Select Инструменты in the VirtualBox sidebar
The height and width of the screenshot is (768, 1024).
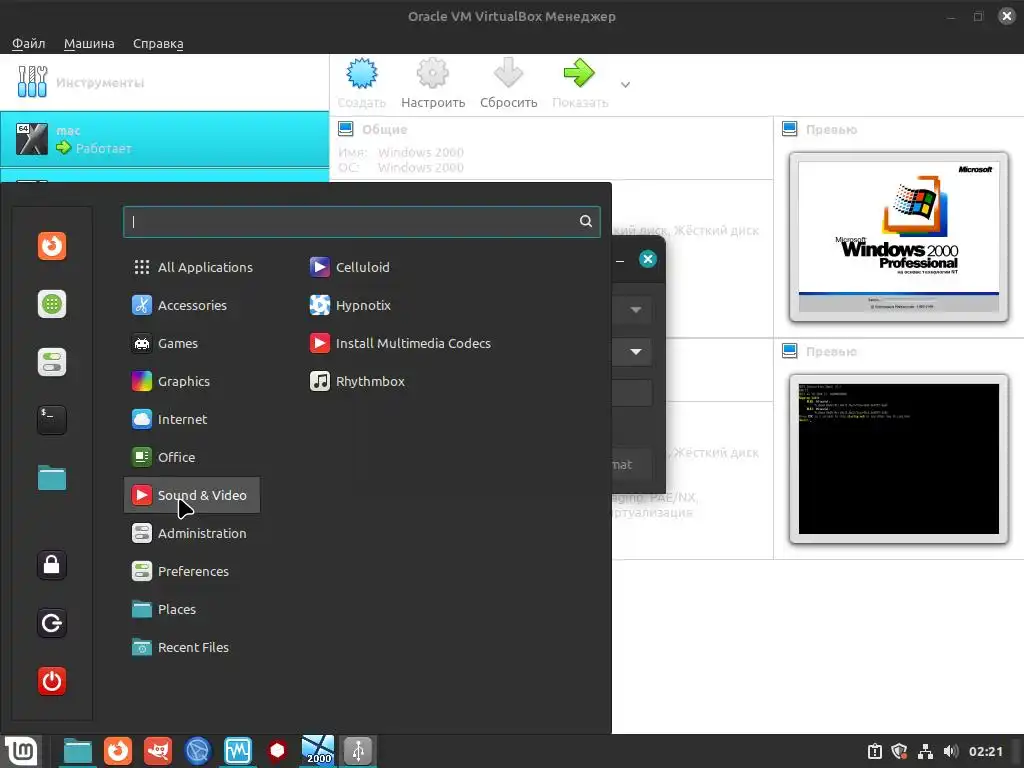click(165, 82)
